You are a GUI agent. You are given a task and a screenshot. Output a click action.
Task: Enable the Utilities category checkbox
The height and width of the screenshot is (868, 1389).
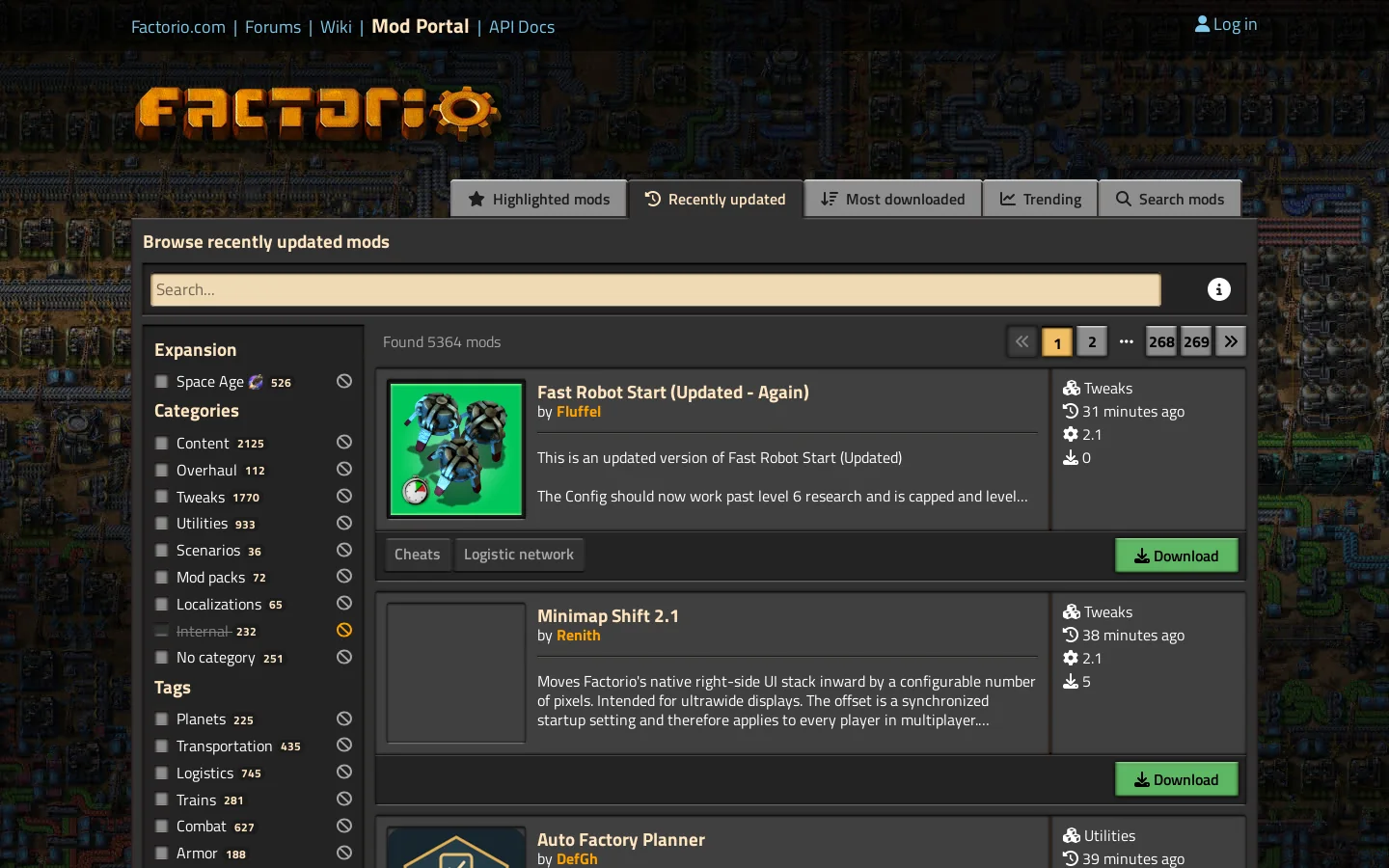tap(162, 524)
